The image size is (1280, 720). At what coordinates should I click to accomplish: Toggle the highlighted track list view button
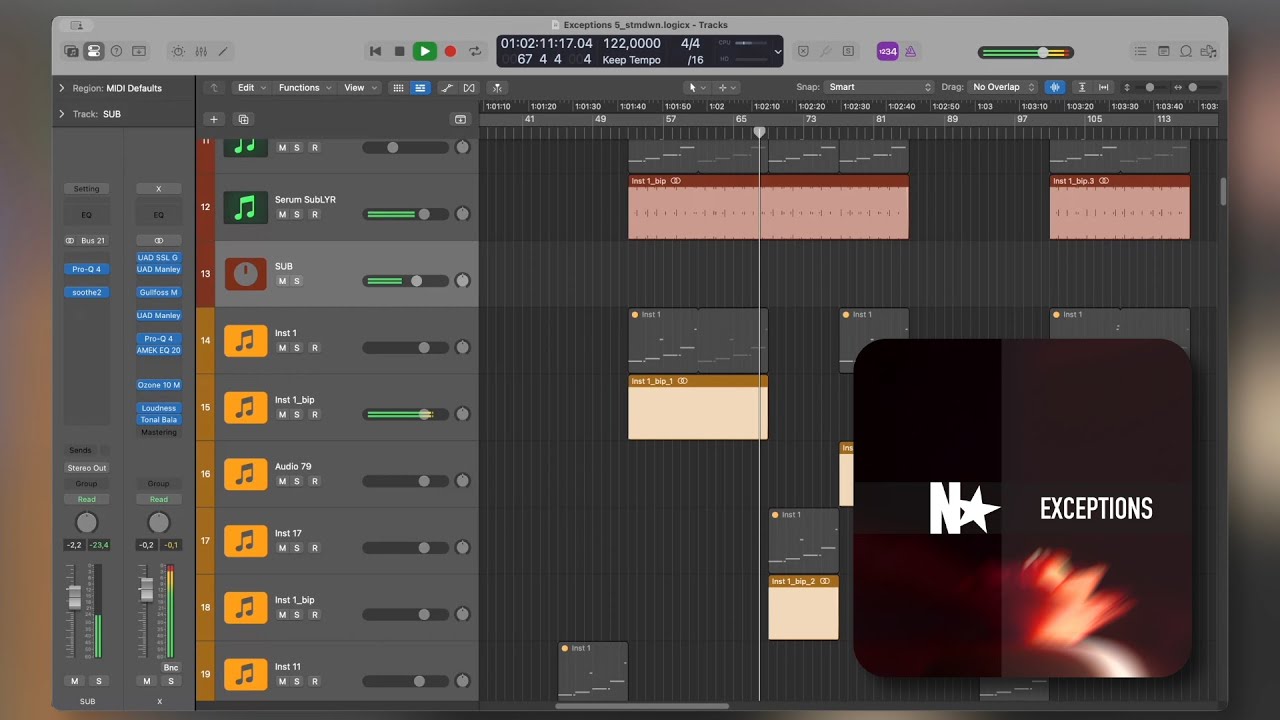tap(420, 88)
